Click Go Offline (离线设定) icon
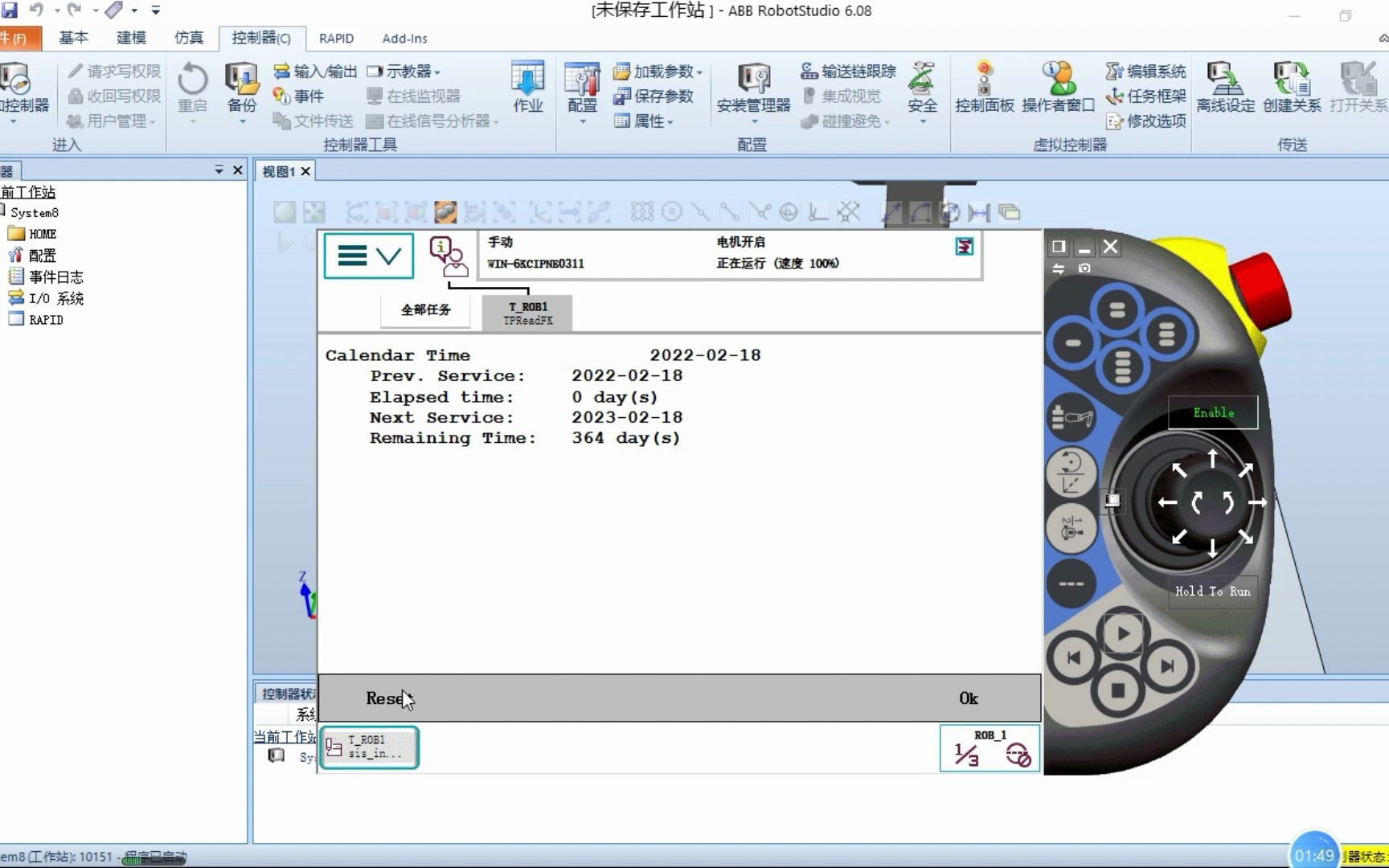 (1225, 88)
